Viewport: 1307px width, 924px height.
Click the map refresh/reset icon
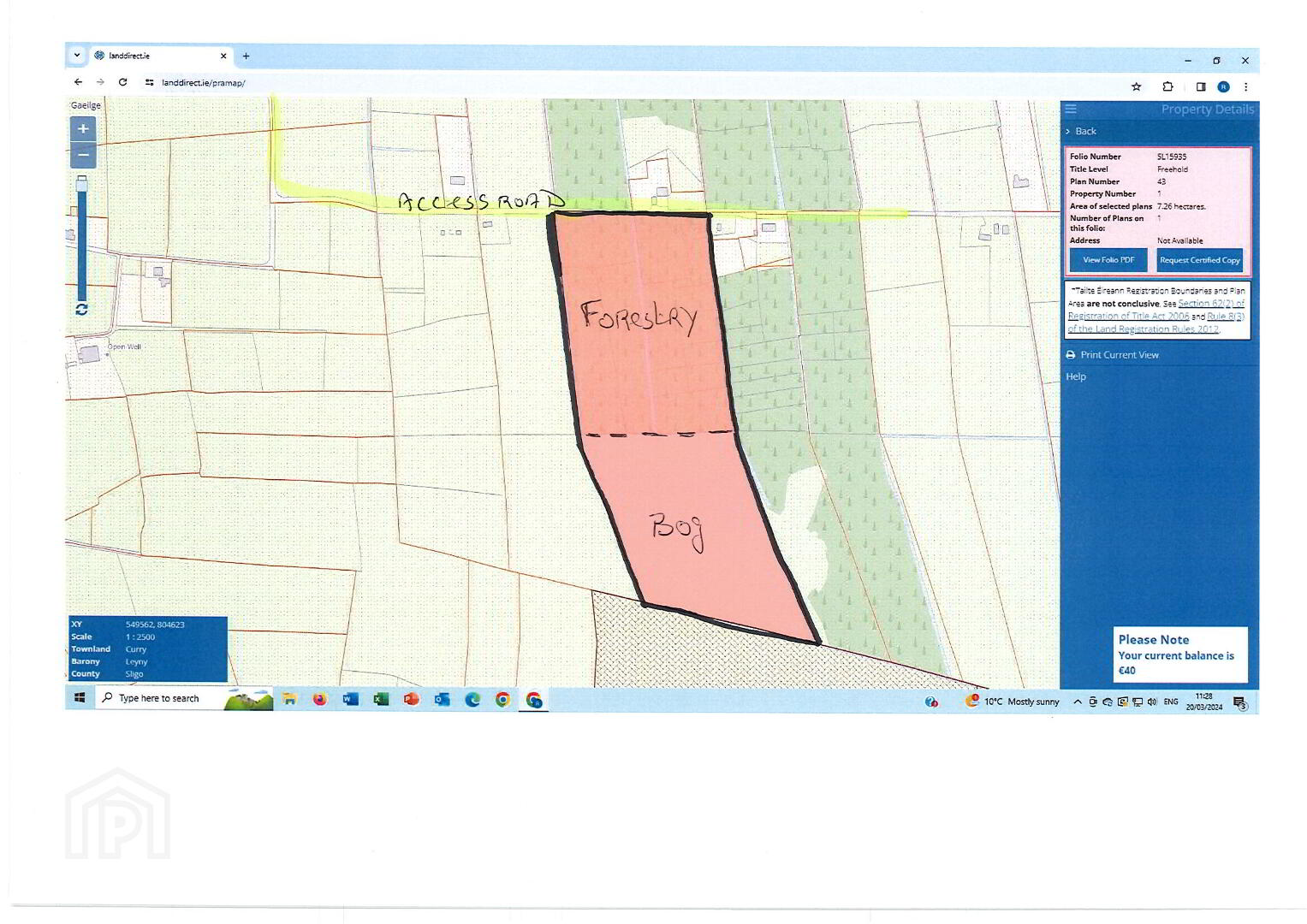coord(81,309)
